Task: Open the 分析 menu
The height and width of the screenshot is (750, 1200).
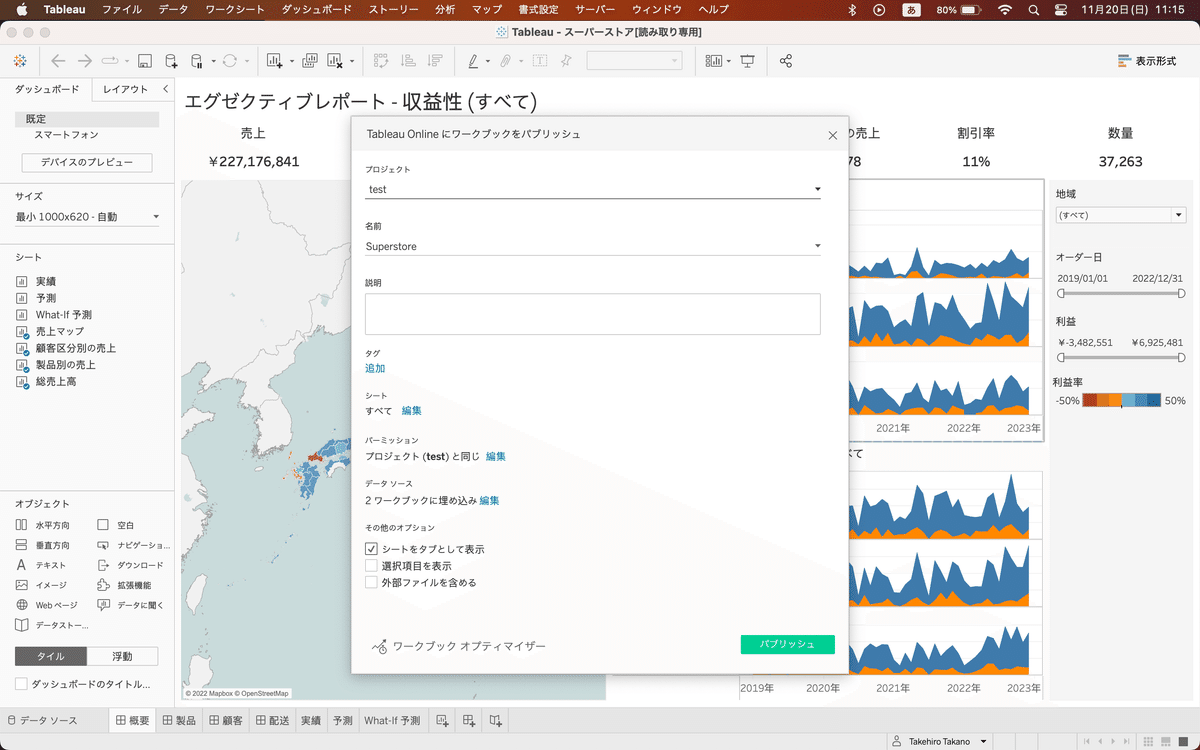Action: tap(445, 9)
